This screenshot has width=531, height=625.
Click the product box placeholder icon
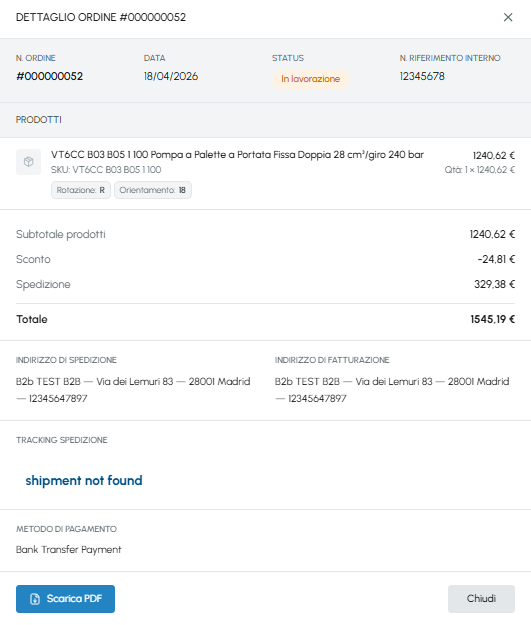[x=28, y=162]
